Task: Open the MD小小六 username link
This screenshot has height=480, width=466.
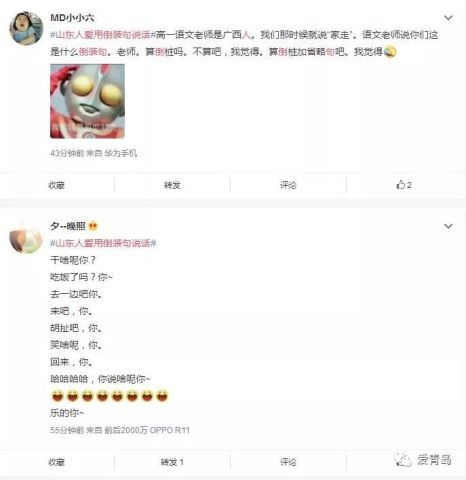Action: point(72,18)
